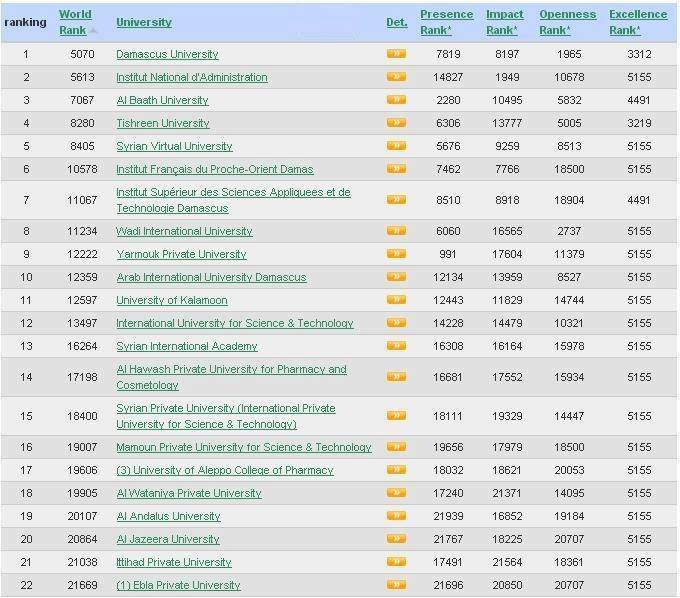Sort by Excellence Rank header

[x=638, y=22]
